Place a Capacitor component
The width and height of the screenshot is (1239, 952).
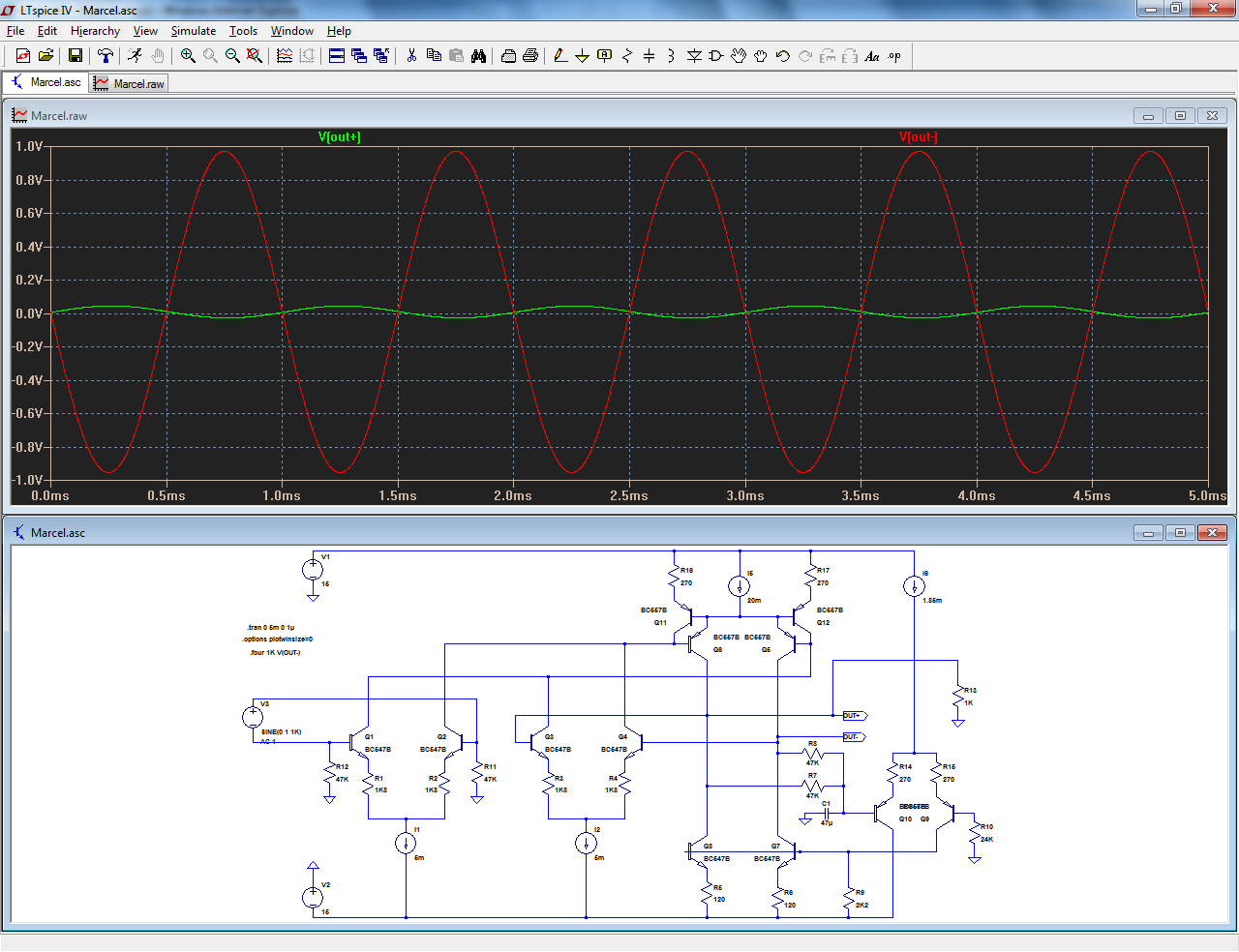pos(650,56)
